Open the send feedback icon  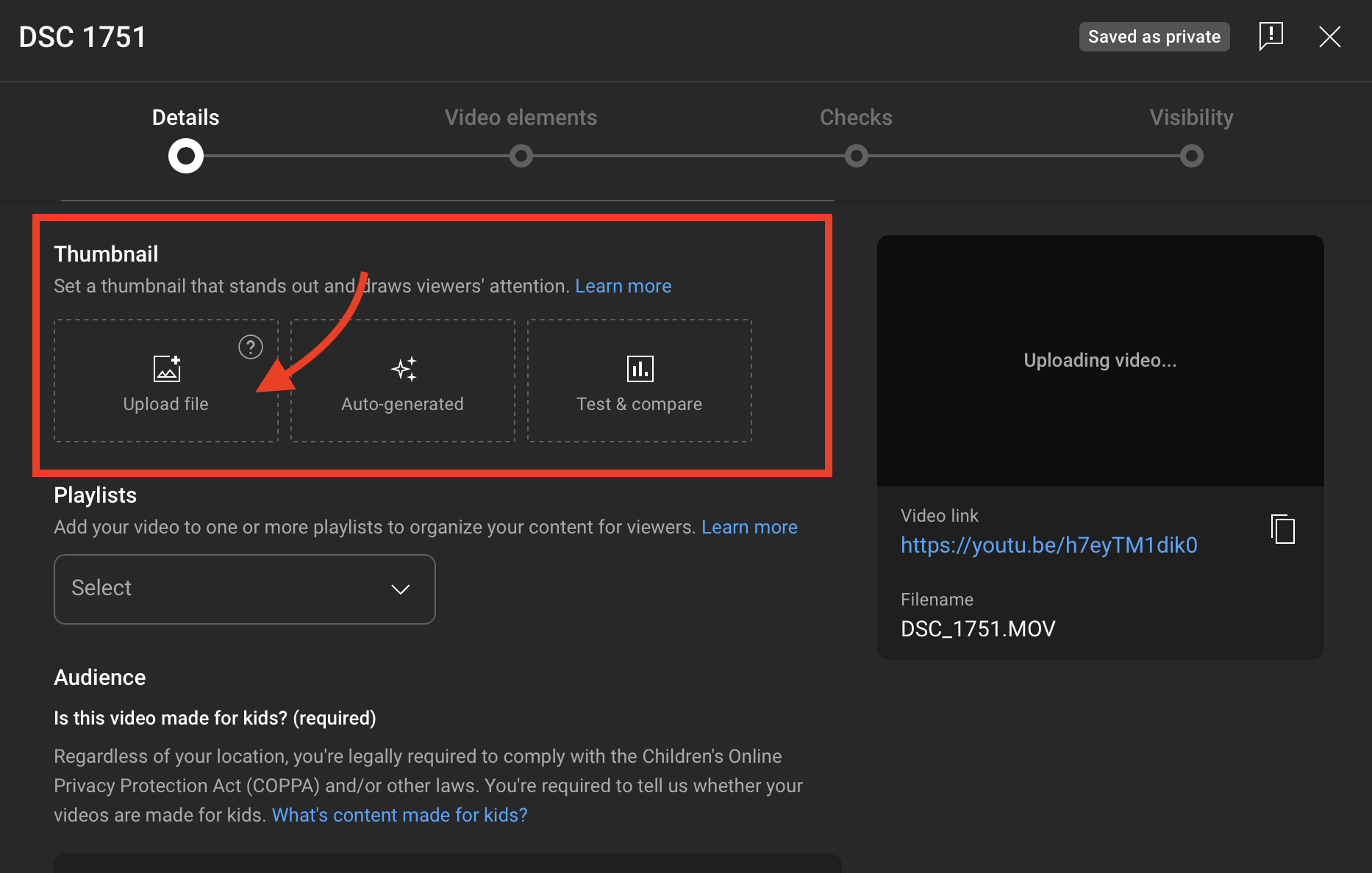tap(1271, 36)
